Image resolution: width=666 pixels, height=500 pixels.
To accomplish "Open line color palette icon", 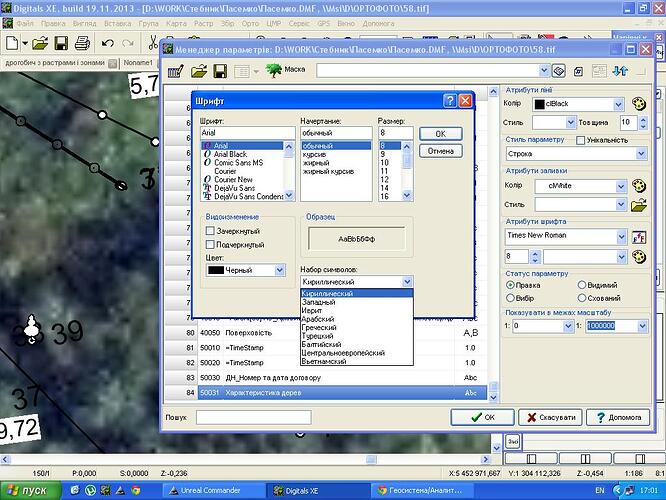I will pyautogui.click(x=638, y=104).
